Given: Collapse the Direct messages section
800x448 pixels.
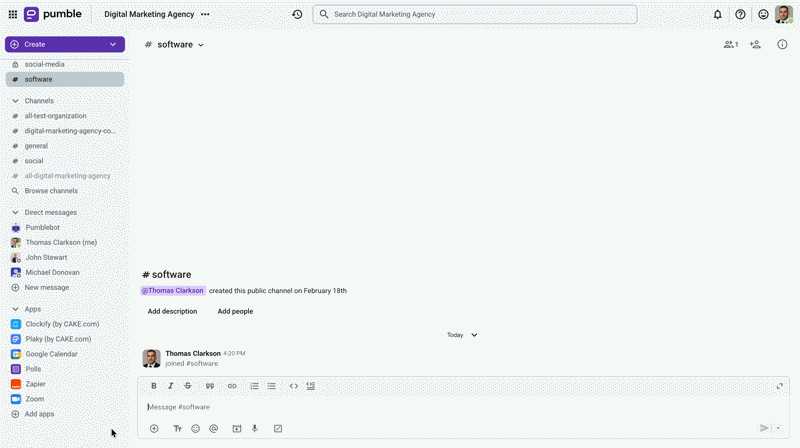Looking at the screenshot, I should coord(15,212).
